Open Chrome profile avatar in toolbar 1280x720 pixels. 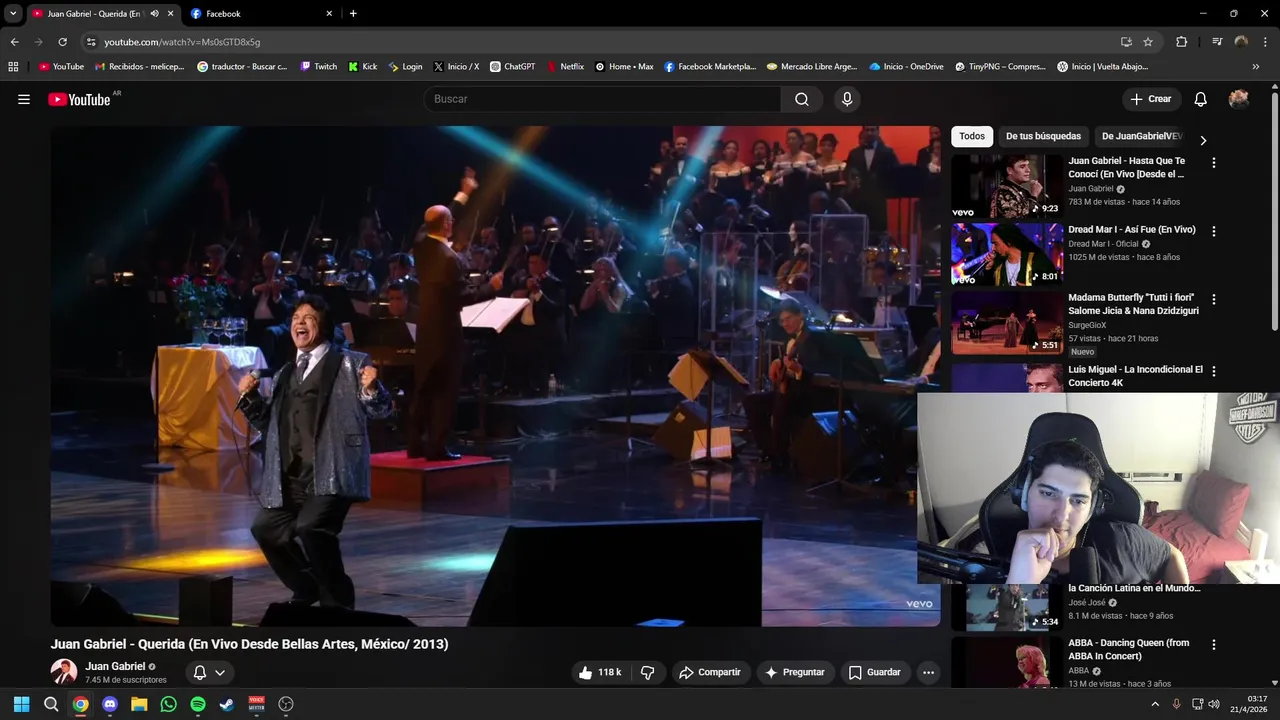click(x=1241, y=42)
